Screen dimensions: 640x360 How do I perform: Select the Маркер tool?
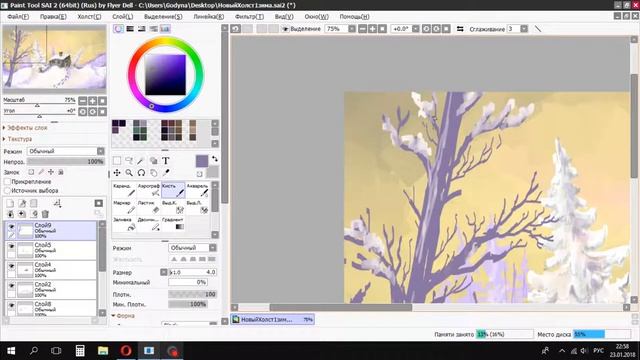click(x=124, y=207)
